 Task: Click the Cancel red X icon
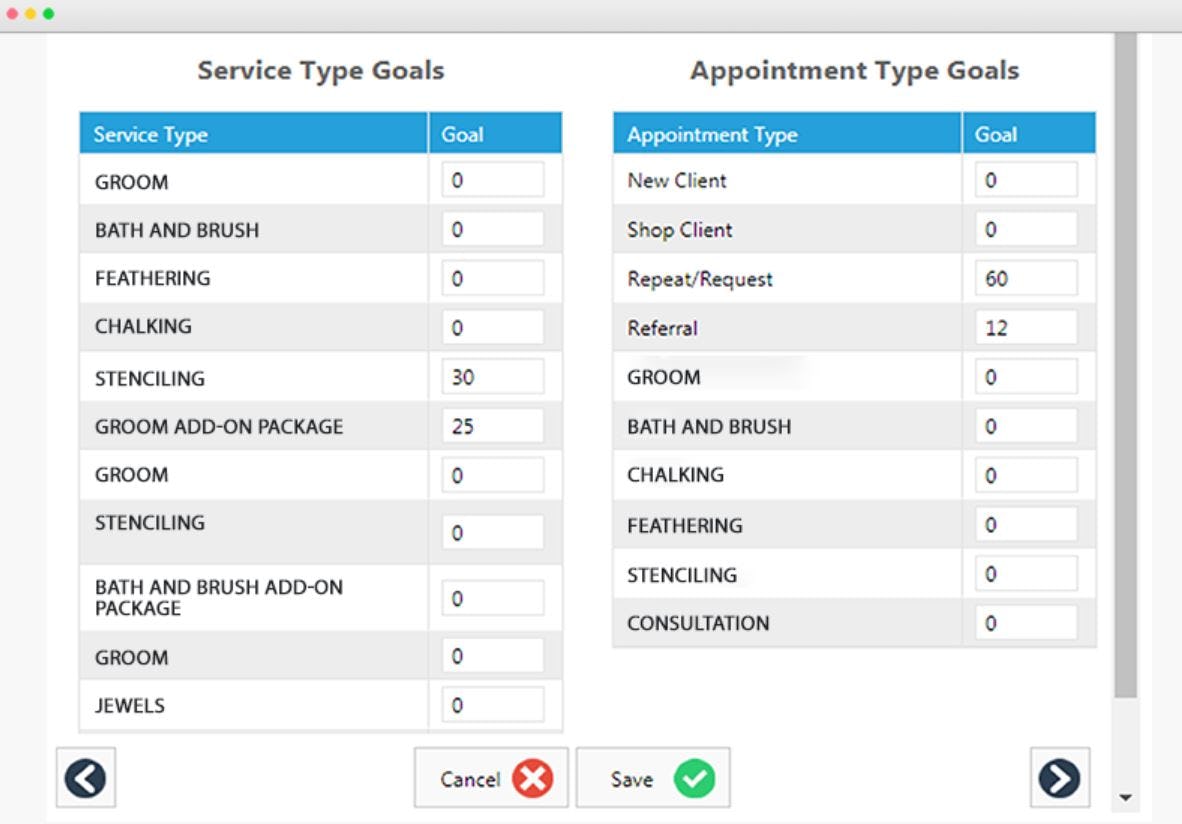point(532,777)
